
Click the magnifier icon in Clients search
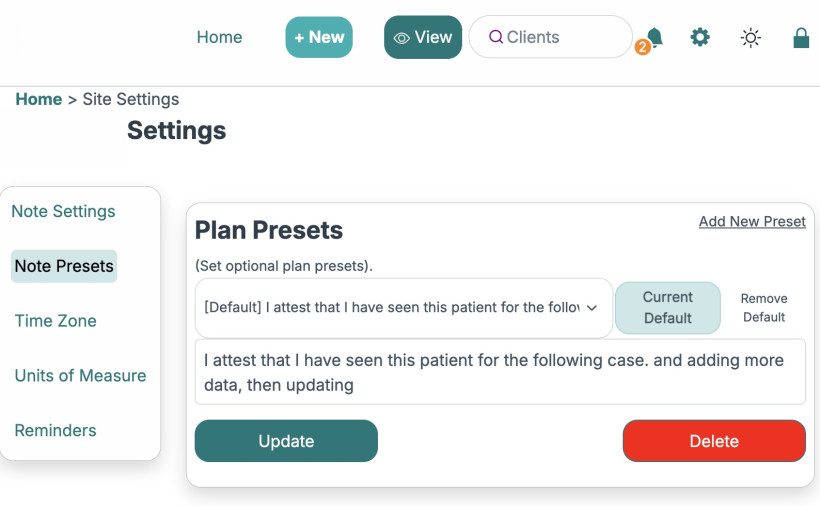[x=495, y=37]
